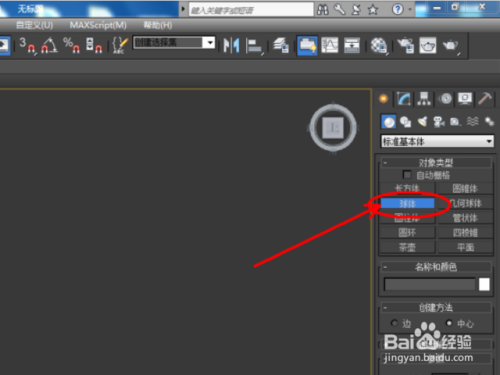The width and height of the screenshot is (500, 375).
Task: Toggle the Angle Snap tool
Action: [49, 45]
